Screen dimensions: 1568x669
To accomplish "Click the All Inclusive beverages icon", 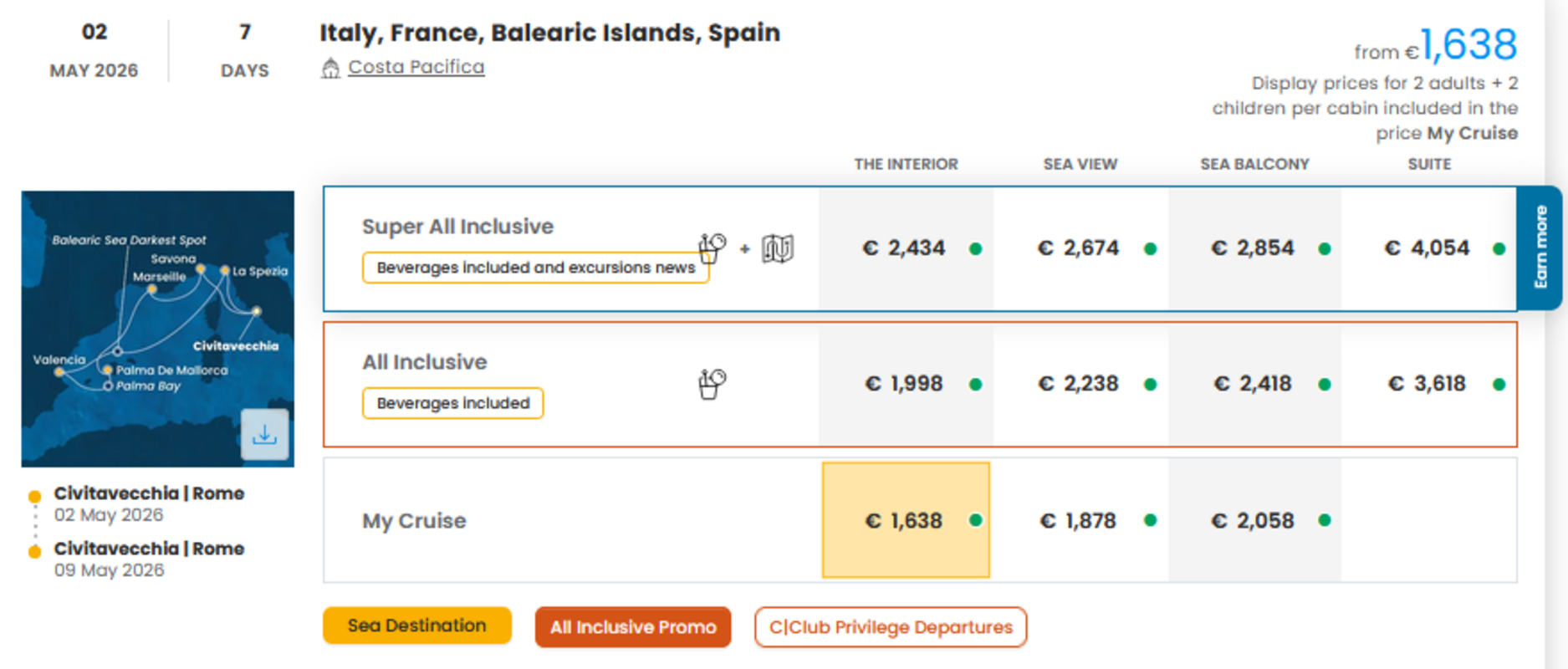I will pyautogui.click(x=712, y=384).
